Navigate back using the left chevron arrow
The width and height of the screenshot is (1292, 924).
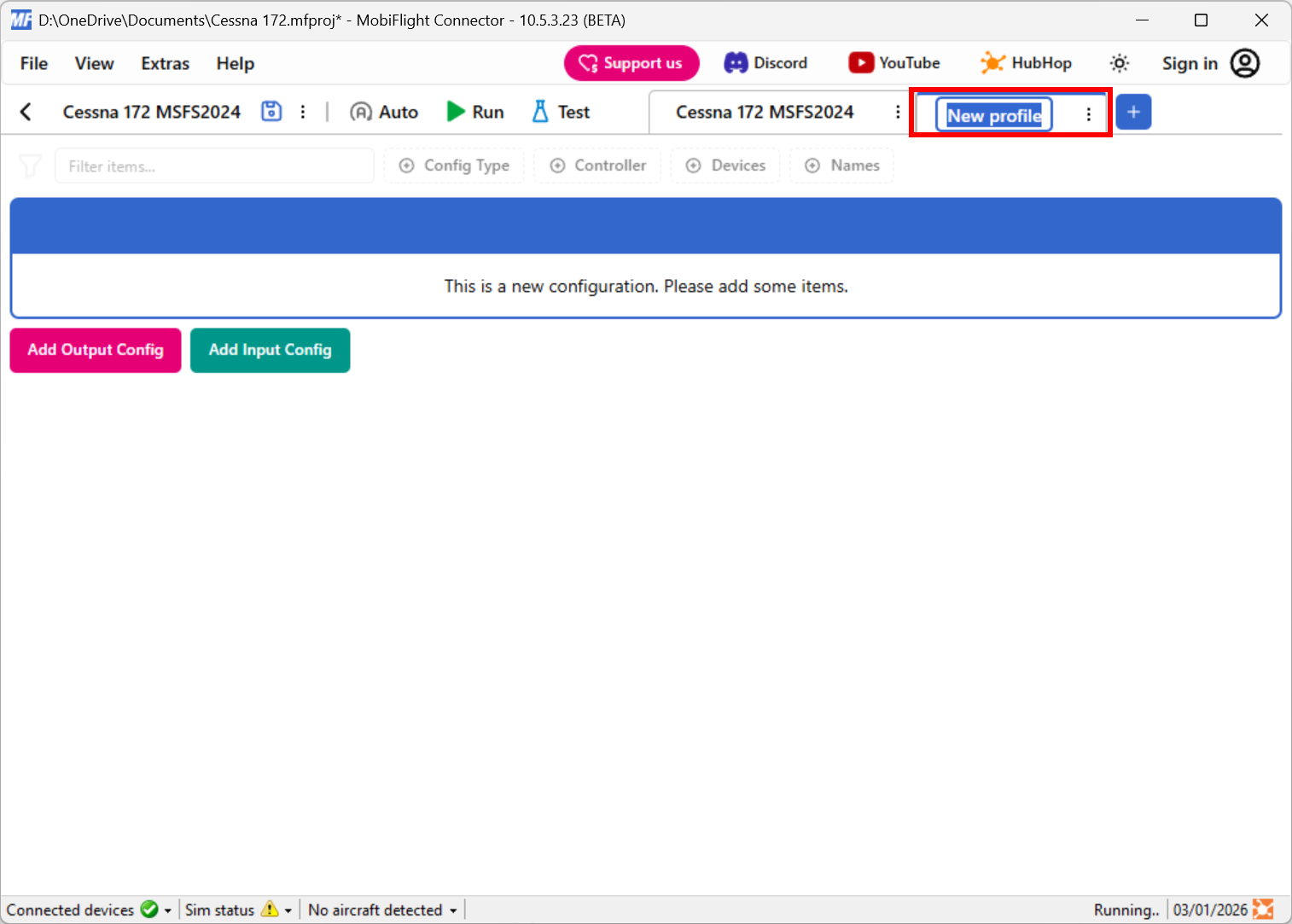tap(26, 111)
